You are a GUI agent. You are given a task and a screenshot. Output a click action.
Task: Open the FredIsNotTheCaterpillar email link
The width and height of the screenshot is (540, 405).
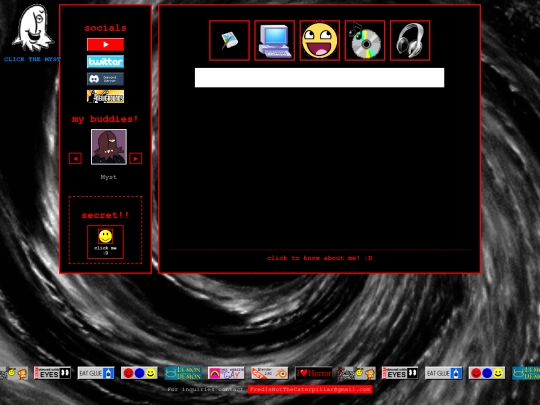pos(310,390)
